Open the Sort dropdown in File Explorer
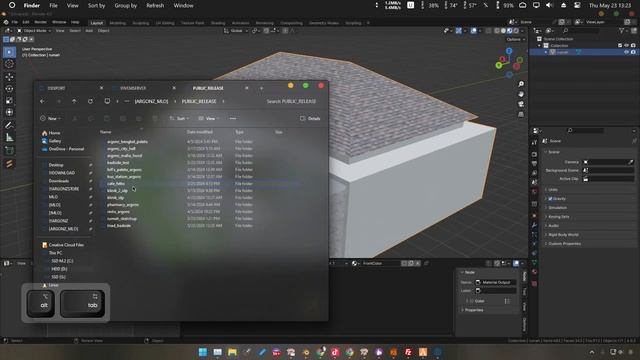Screen dimensions: 640x360 click(179, 118)
